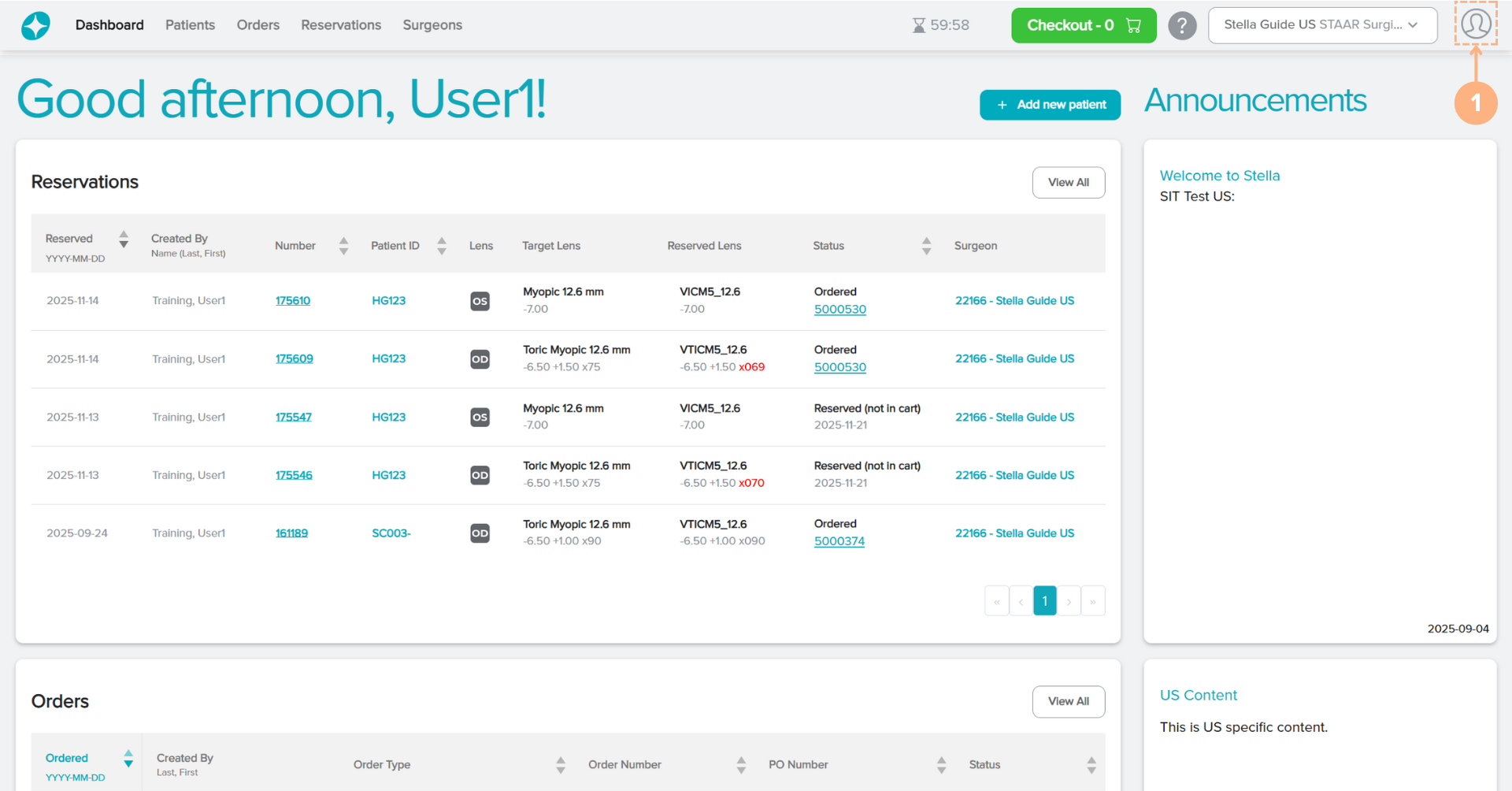Go to the Surgeons menu
The width and height of the screenshot is (1512, 791).
click(x=432, y=25)
